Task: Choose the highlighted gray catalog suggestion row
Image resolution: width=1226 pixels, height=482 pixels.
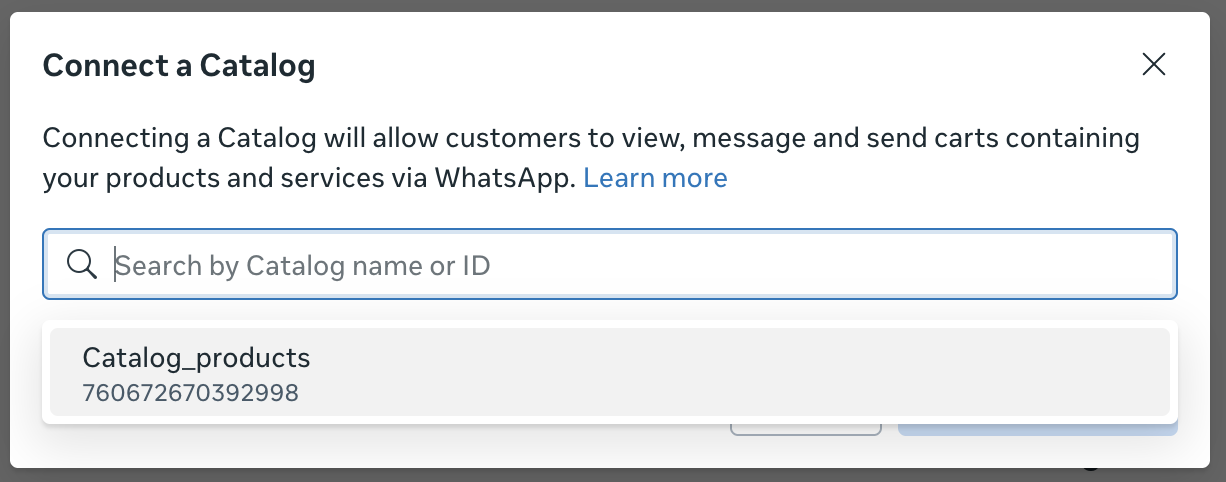Action: (x=609, y=371)
